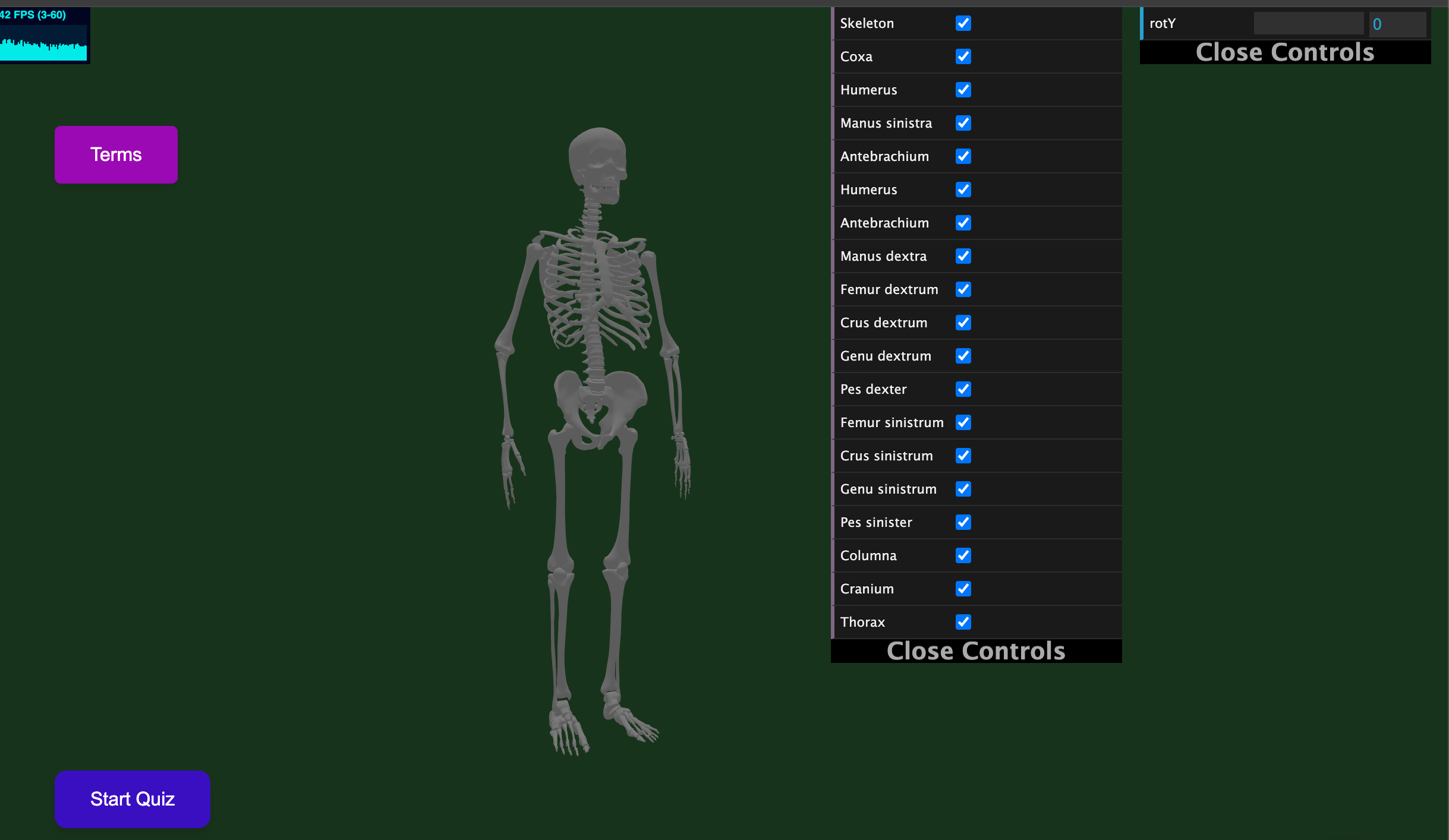1449x840 pixels.
Task: Close Controls under the rotY panel
Action: (1285, 52)
